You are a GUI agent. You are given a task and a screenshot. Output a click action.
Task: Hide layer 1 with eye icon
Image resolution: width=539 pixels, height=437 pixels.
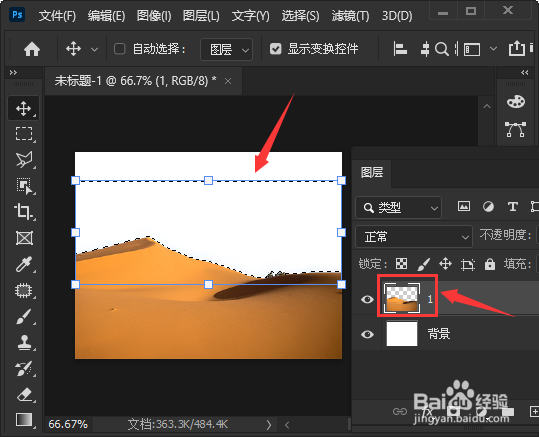(367, 299)
